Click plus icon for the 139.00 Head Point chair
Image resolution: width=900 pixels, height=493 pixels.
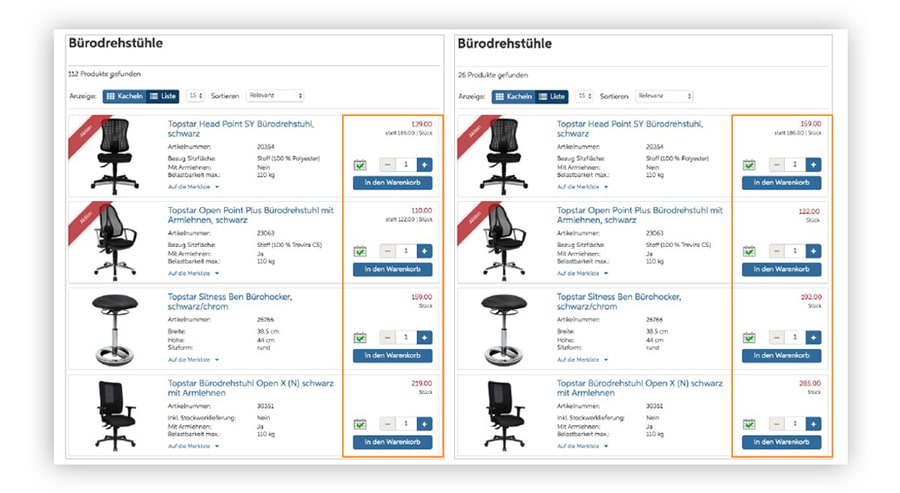click(x=424, y=165)
